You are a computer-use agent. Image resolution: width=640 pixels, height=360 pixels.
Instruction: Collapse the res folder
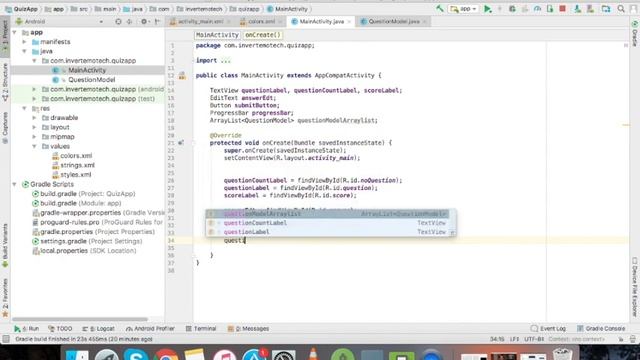point(24,108)
